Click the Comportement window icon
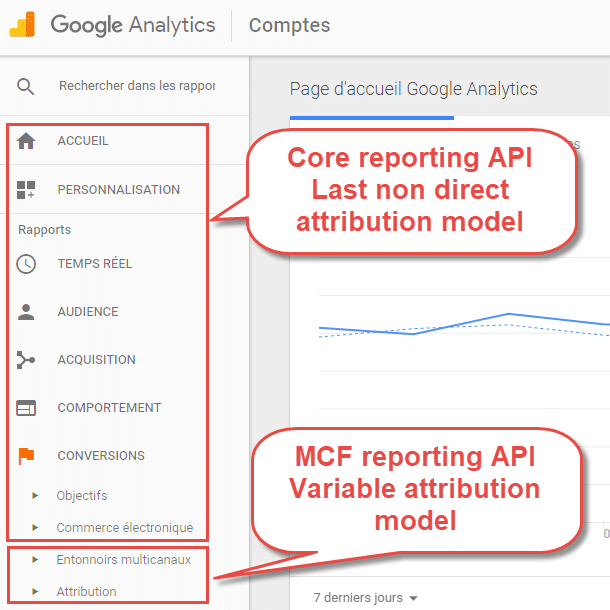610x610 pixels. point(26,408)
